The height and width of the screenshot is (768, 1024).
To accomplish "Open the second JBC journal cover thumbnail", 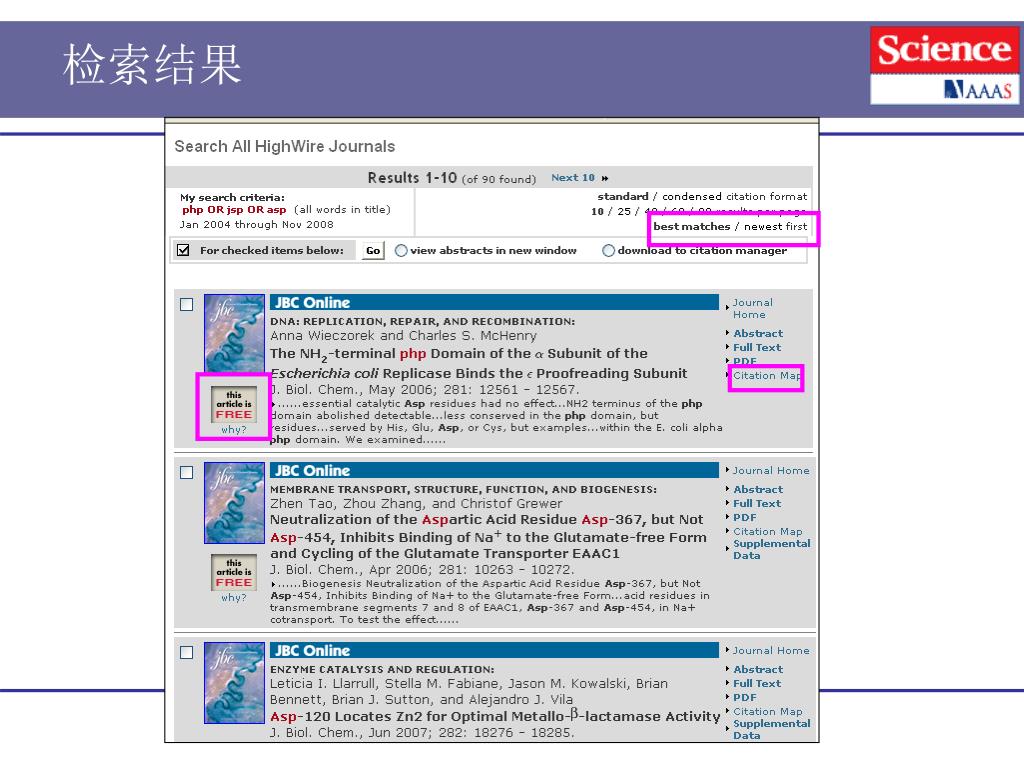I will [x=234, y=503].
